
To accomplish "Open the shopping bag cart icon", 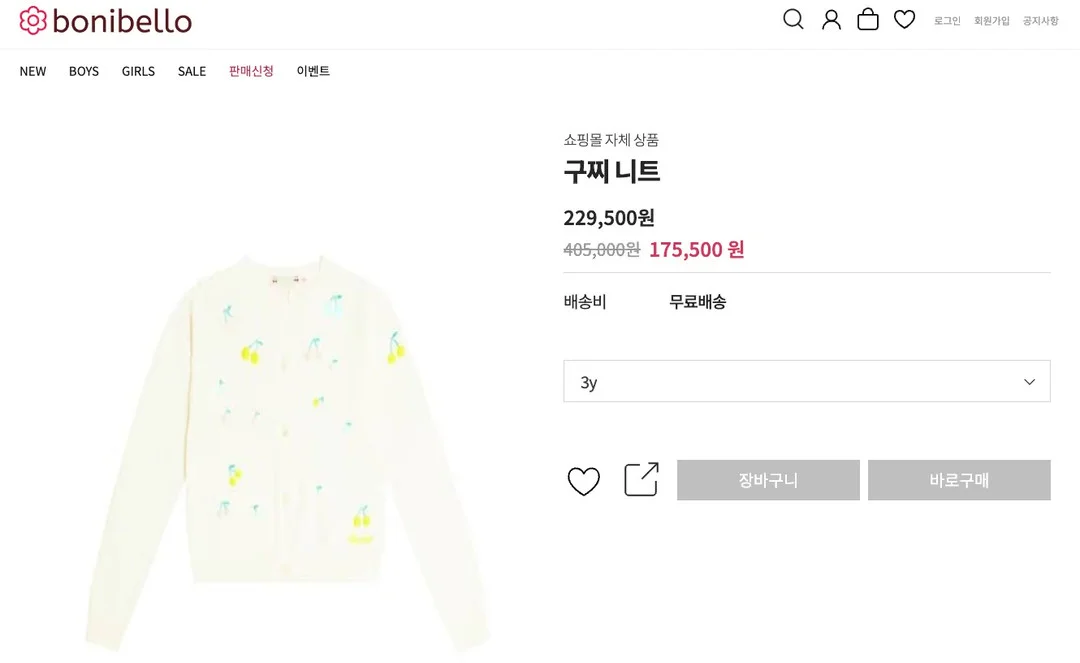I will (868, 19).
